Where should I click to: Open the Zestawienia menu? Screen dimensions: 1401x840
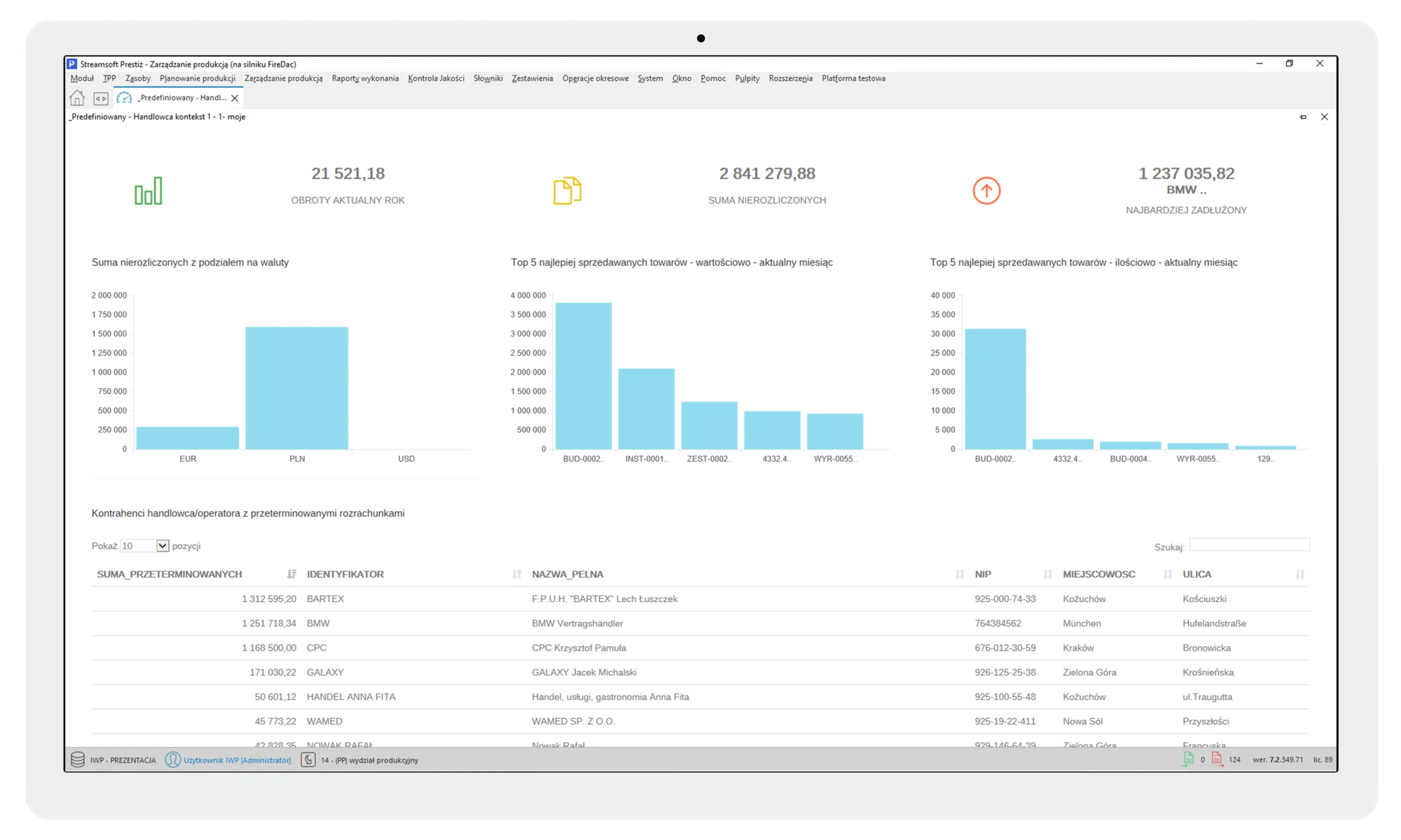532,79
